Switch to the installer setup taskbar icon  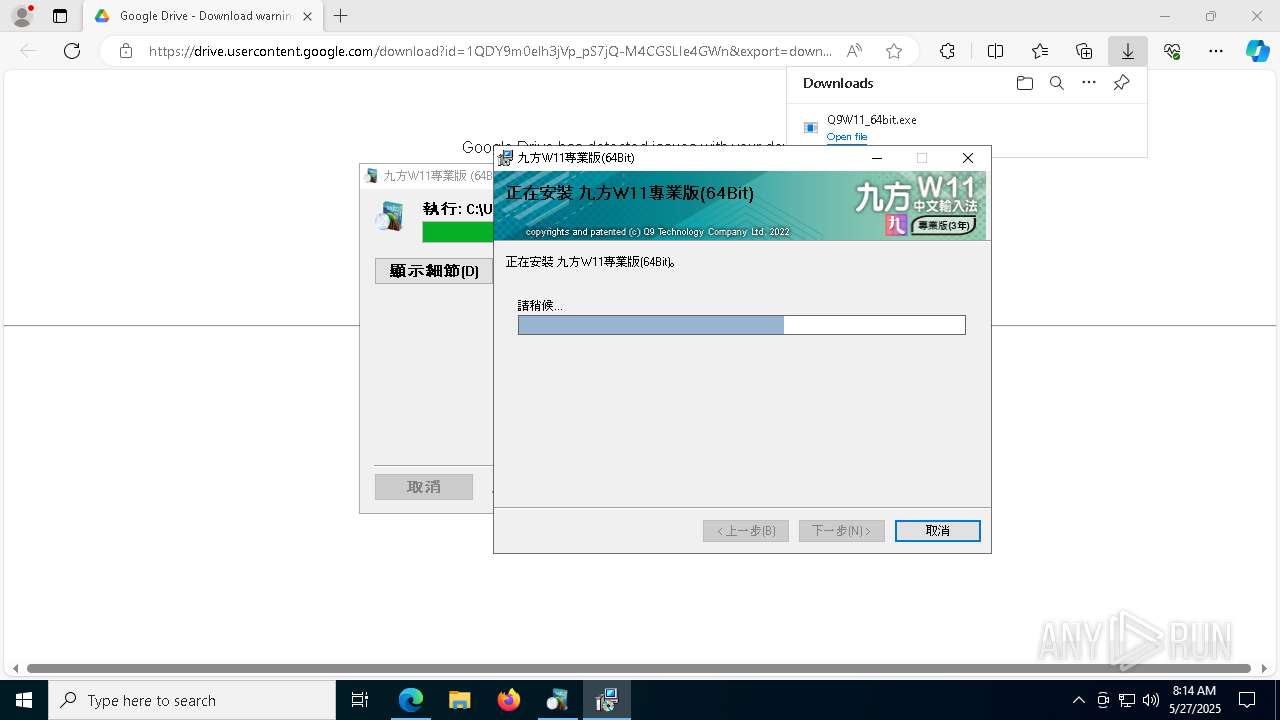606,700
